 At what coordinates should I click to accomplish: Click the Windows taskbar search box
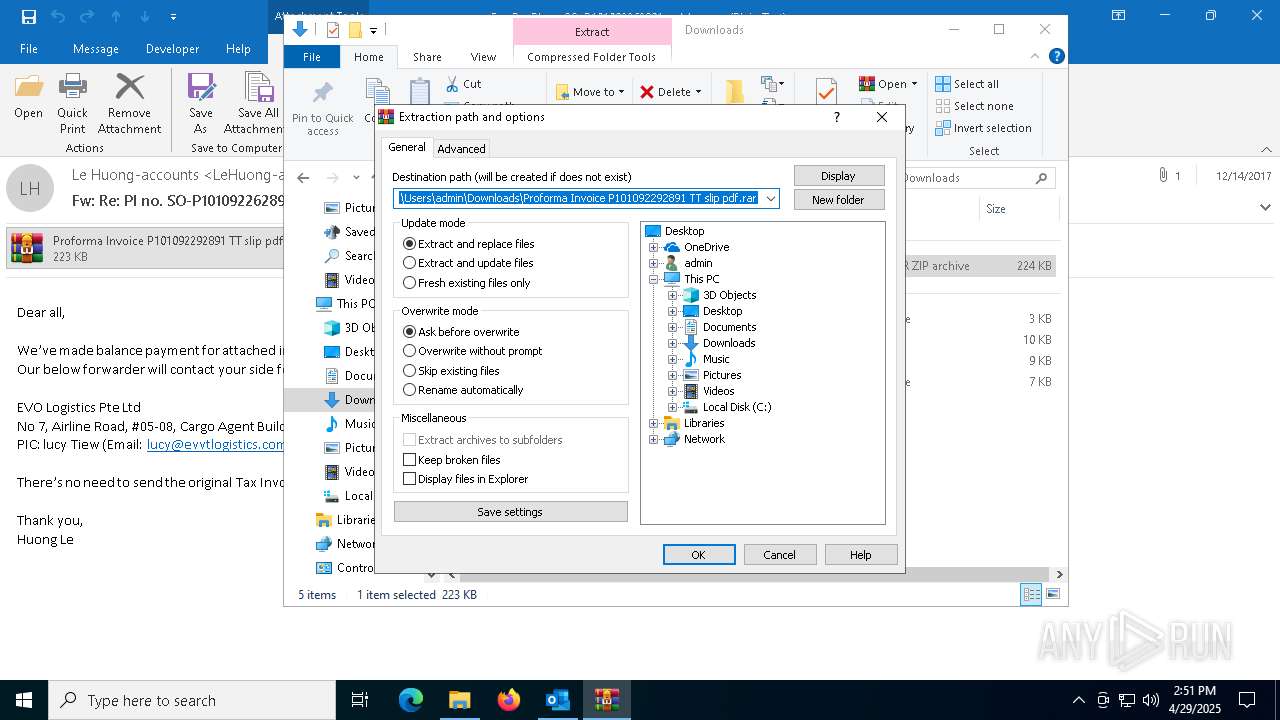(192, 700)
